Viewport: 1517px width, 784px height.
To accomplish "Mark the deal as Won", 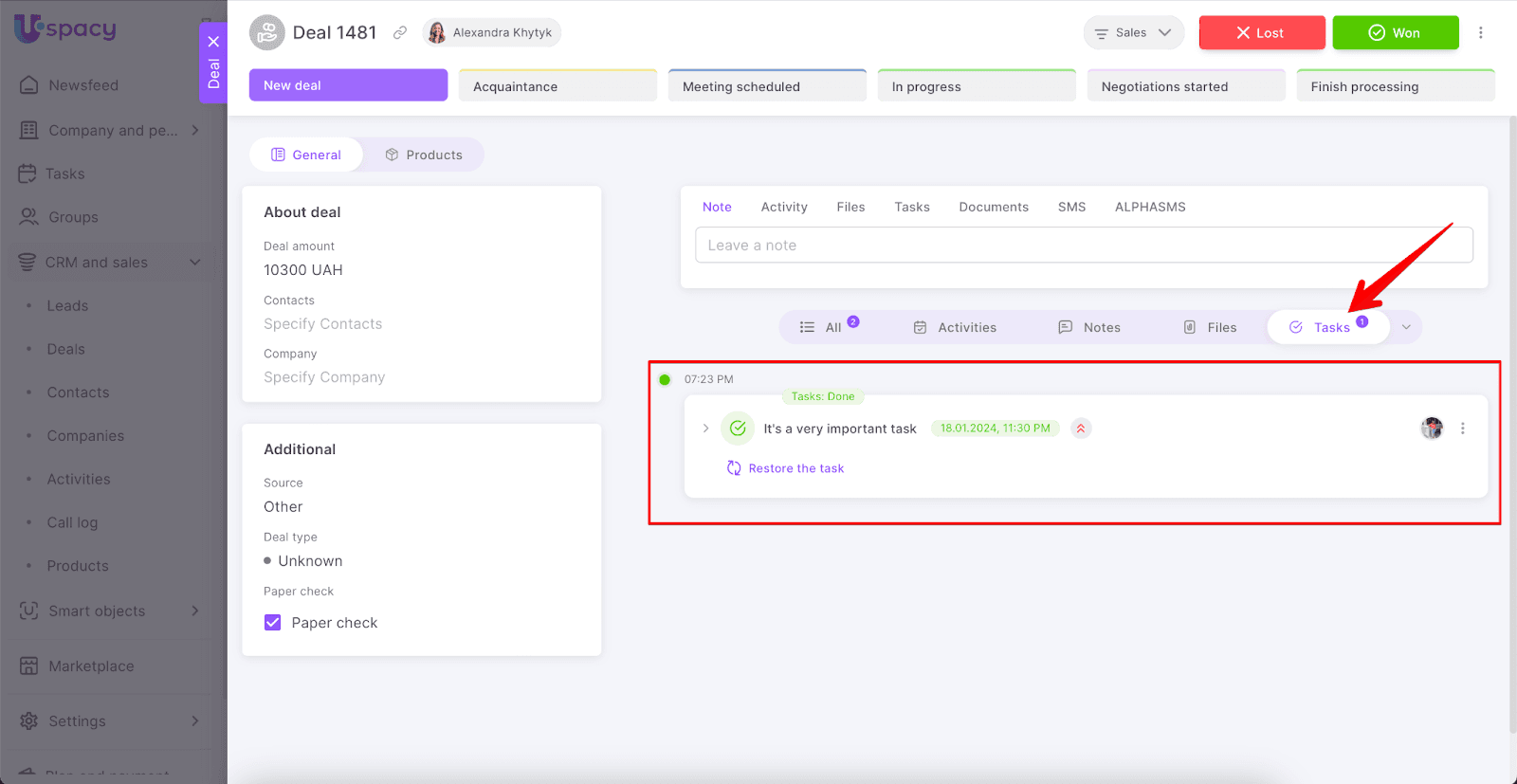I will (x=1395, y=33).
